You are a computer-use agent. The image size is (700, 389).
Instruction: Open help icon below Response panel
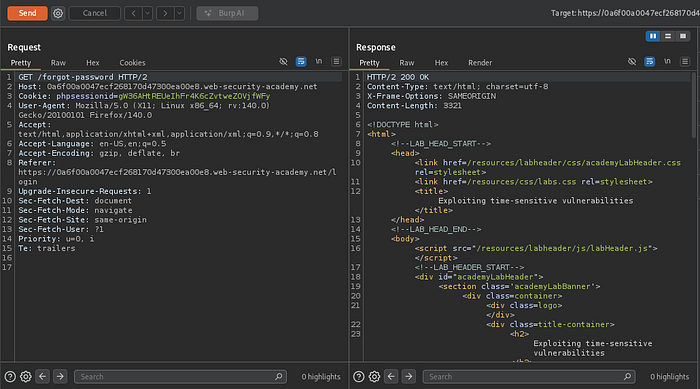pyautogui.click(x=358, y=376)
